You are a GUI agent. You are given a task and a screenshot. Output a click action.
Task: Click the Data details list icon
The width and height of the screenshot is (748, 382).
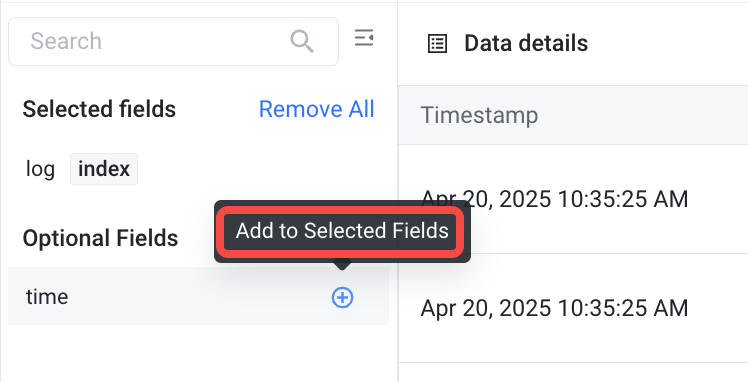(x=437, y=43)
